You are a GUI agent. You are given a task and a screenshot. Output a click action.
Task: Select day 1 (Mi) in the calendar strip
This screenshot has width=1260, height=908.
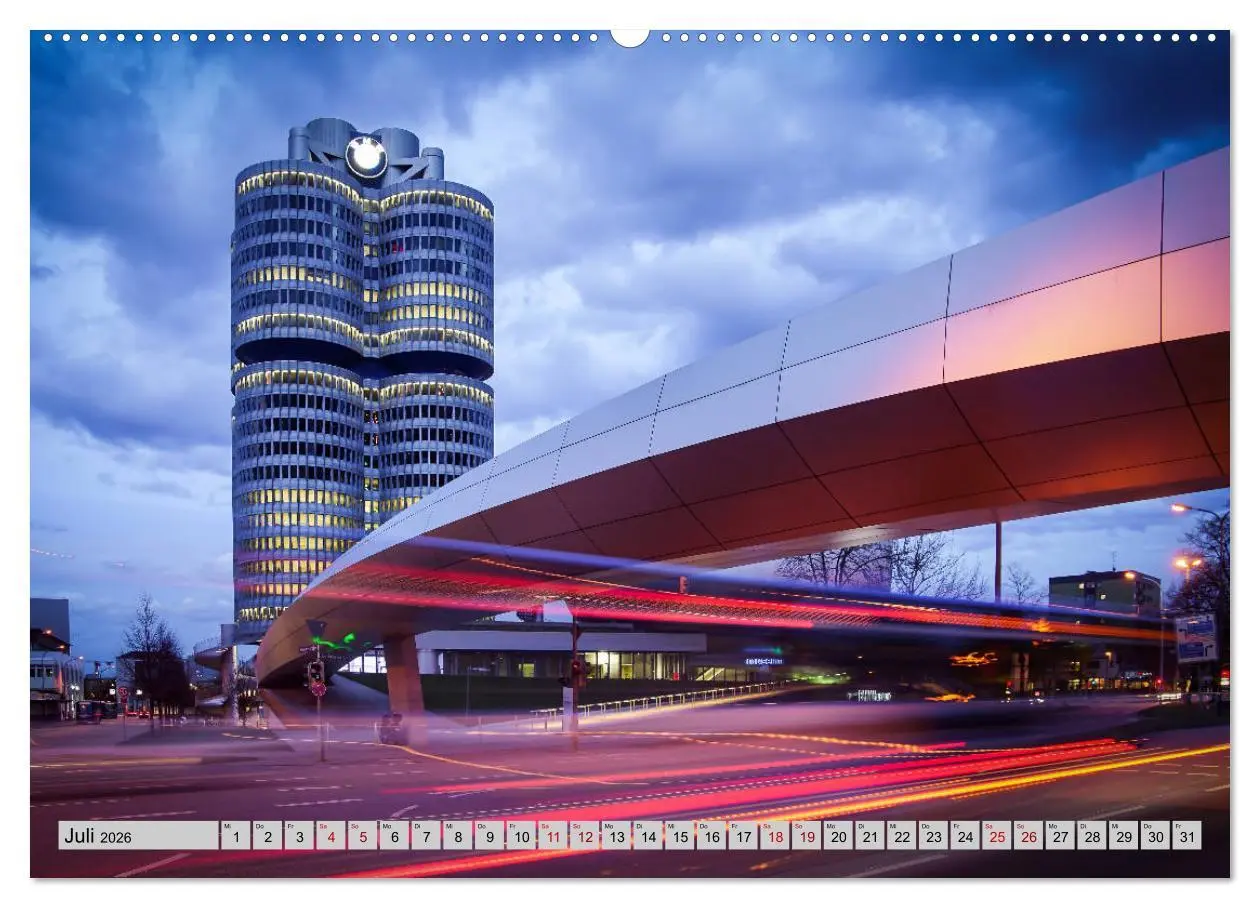click(x=235, y=836)
